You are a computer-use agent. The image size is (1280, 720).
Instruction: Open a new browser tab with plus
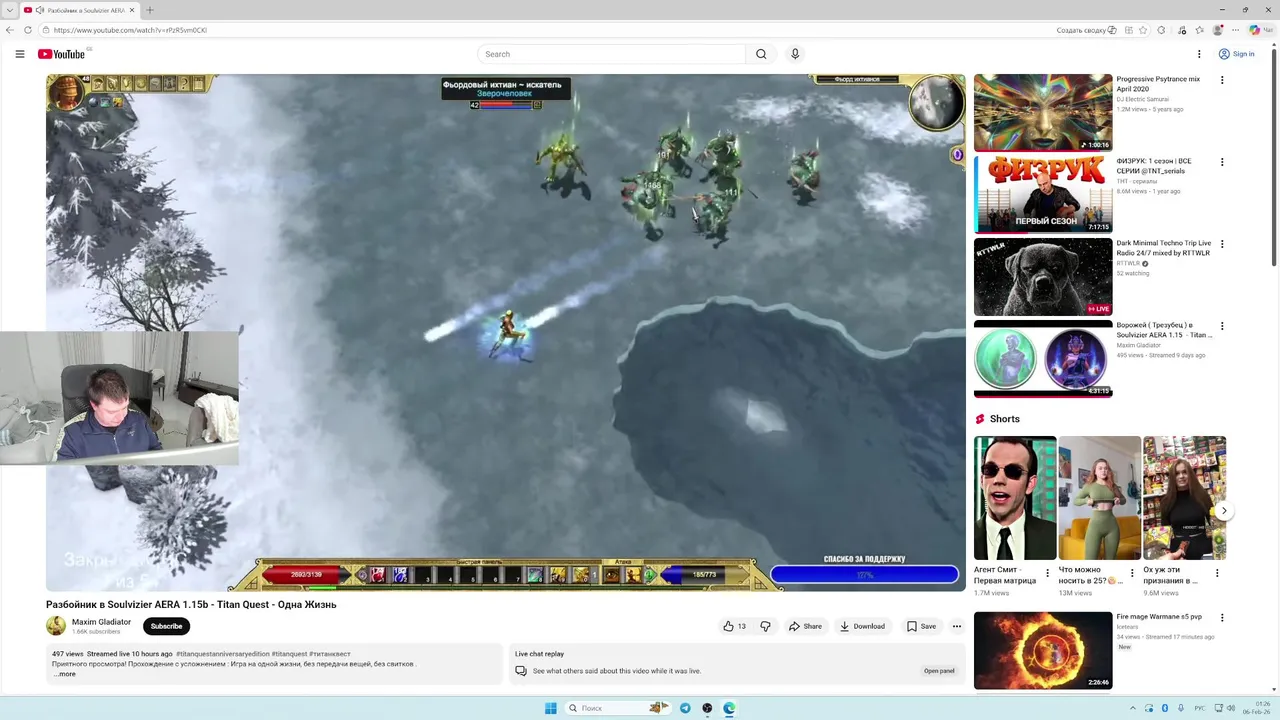click(150, 10)
